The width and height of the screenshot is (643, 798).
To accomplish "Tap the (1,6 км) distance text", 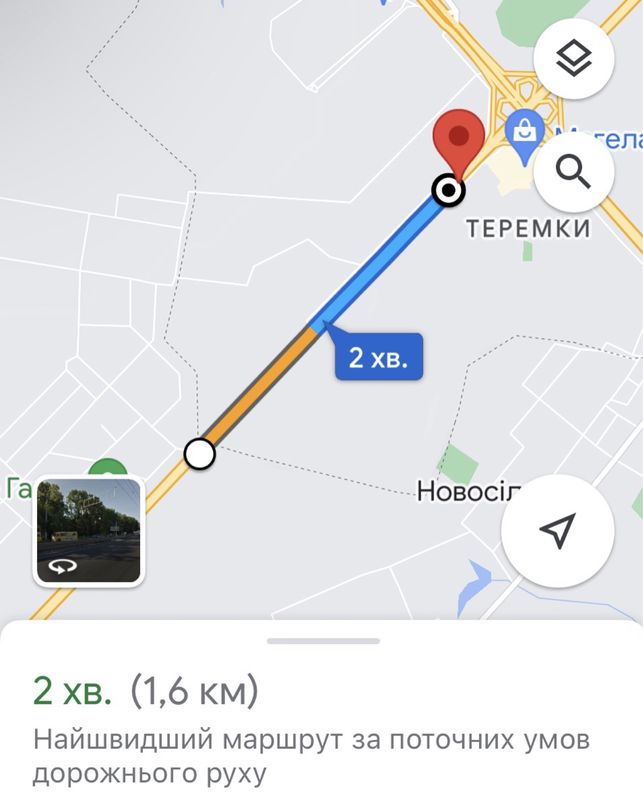I will [x=194, y=691].
